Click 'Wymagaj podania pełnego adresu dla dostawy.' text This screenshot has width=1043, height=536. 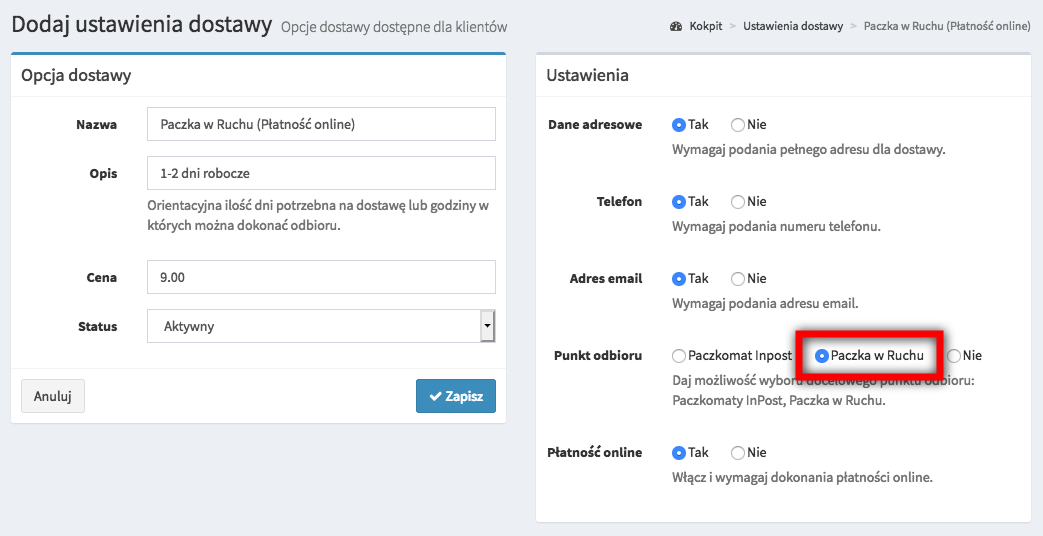(808, 150)
